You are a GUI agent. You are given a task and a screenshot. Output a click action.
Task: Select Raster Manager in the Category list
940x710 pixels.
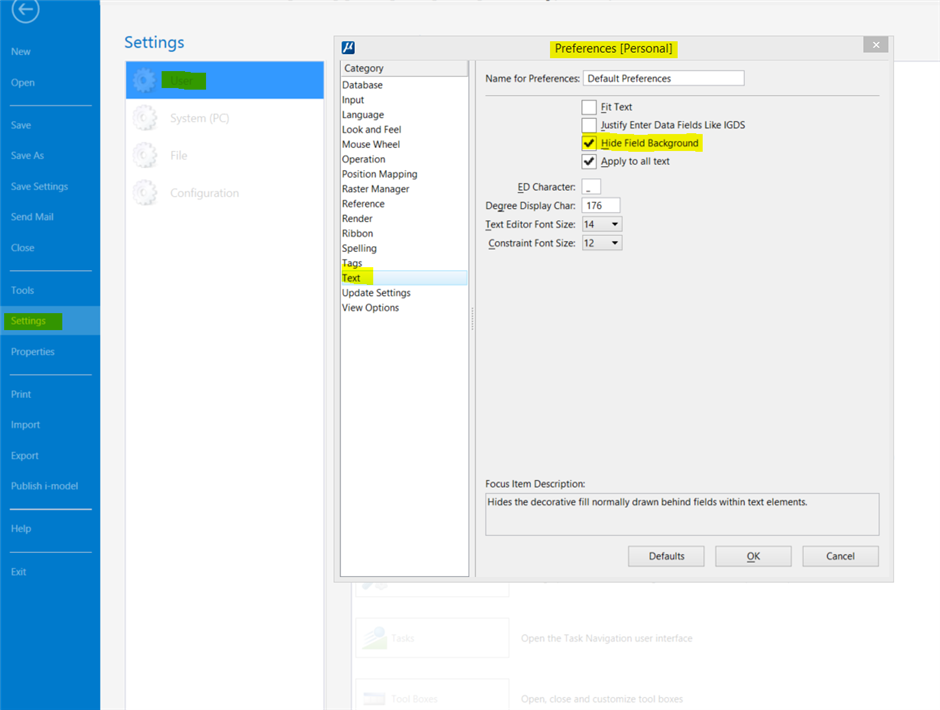375,188
